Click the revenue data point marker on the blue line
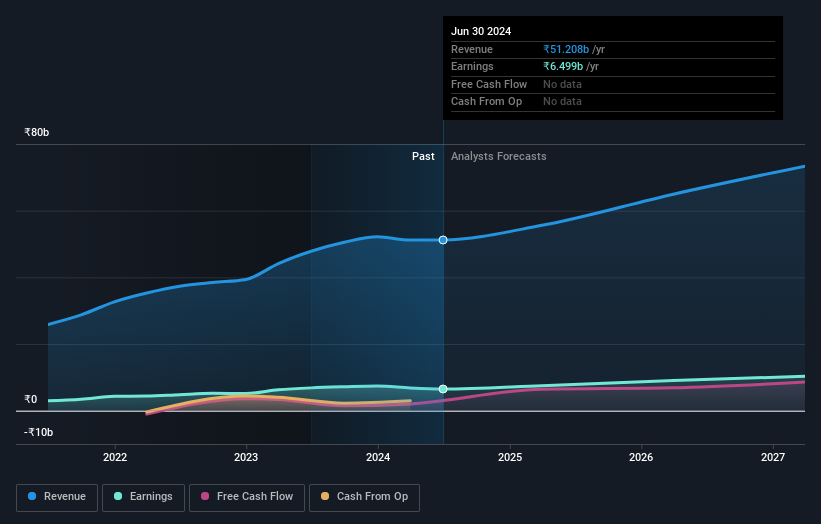821x524 pixels. click(x=443, y=240)
